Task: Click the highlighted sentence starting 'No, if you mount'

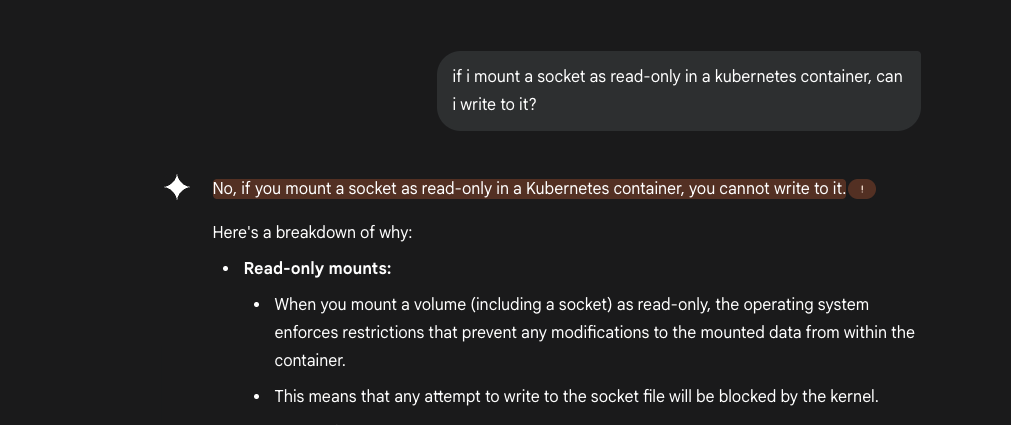Action: [529, 189]
